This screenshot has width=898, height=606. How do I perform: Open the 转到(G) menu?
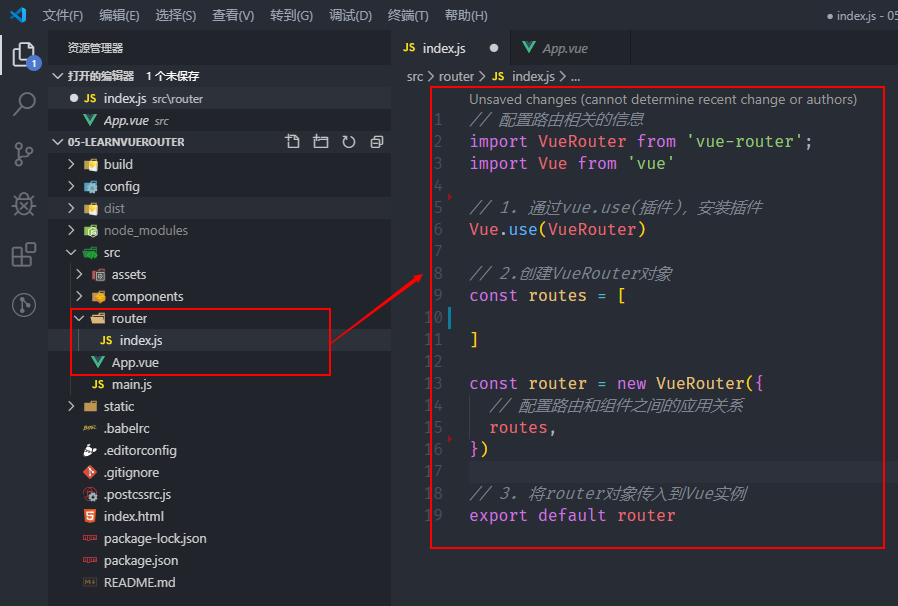tap(292, 15)
